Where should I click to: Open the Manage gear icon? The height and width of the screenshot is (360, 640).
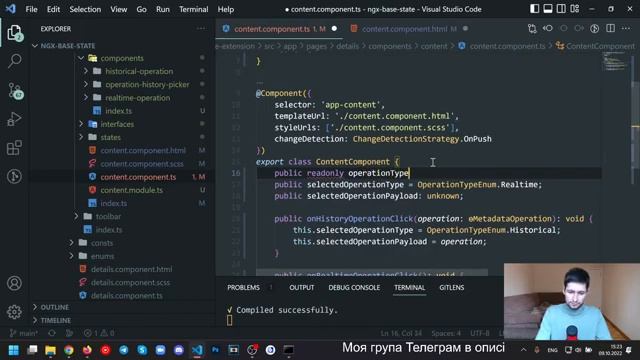tap(14, 312)
